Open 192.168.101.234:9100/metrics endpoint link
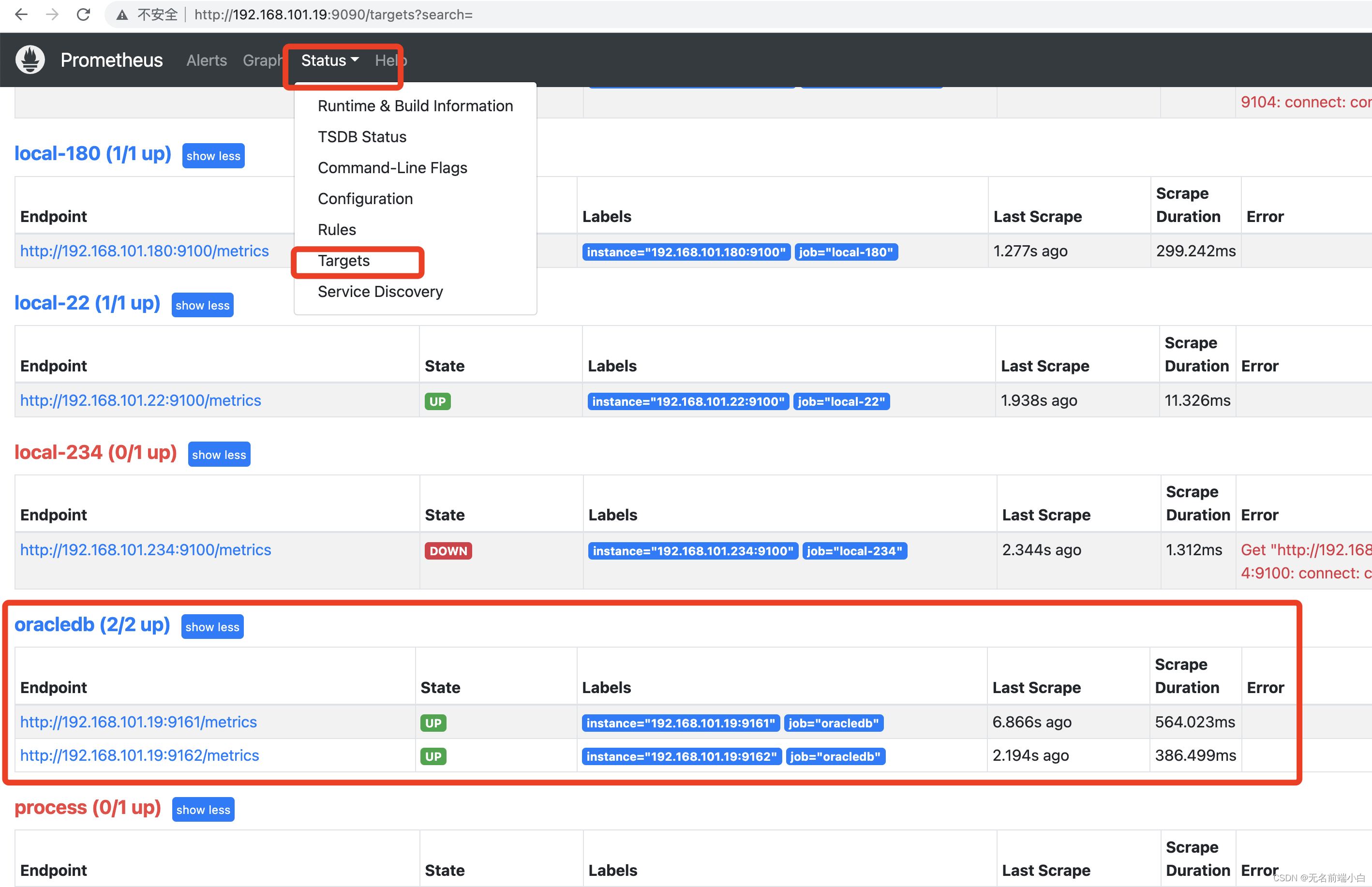1372x887 pixels. coord(145,549)
